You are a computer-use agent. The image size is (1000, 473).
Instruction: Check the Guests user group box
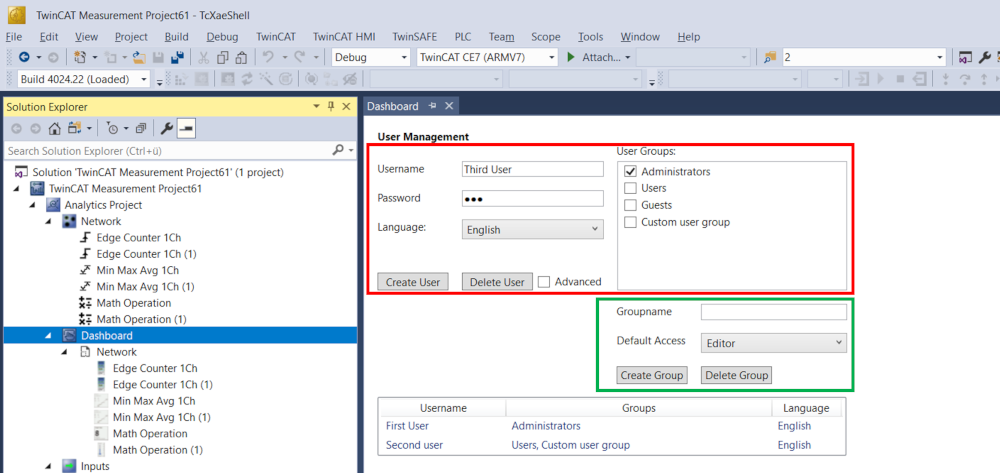click(x=630, y=205)
